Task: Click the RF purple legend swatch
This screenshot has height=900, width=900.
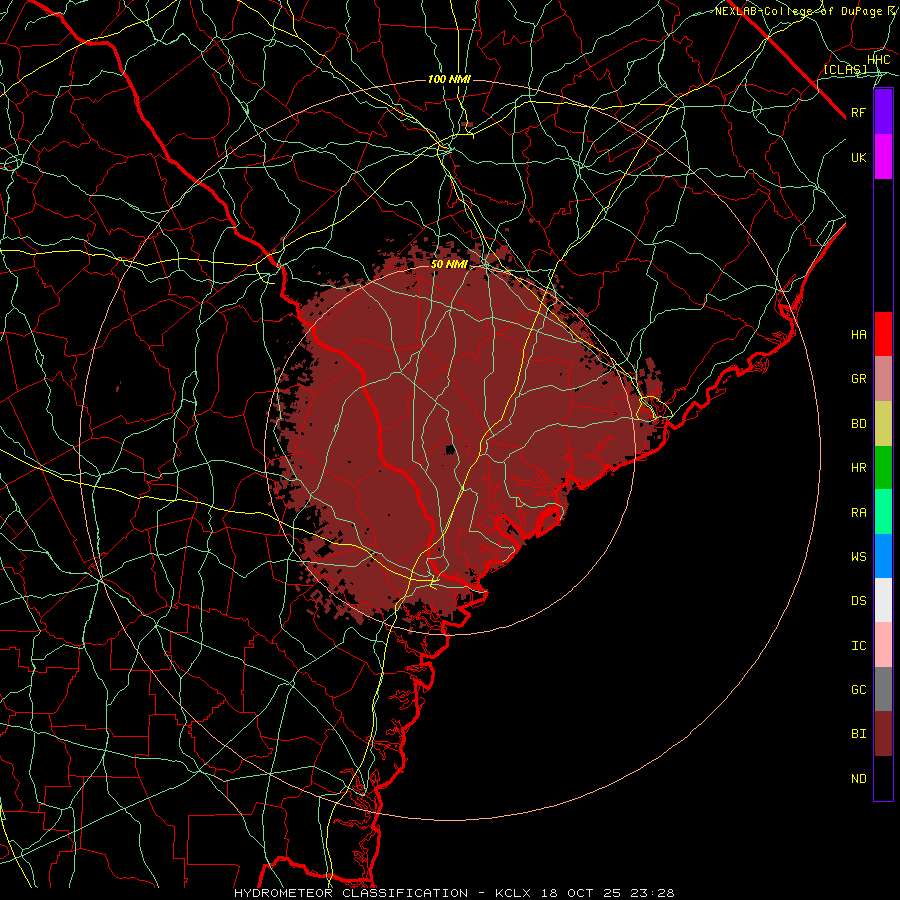Action: coord(883,112)
